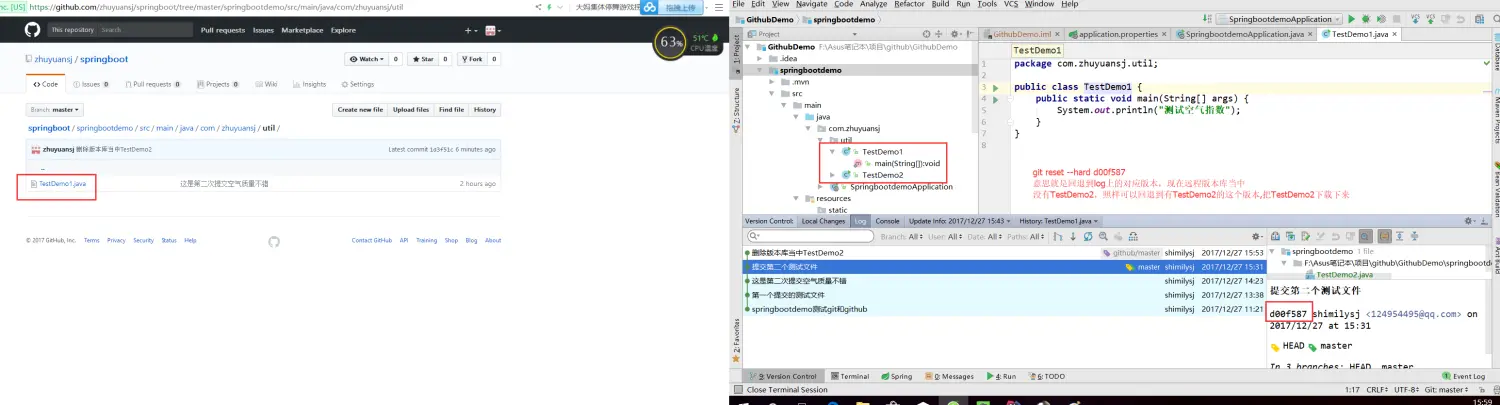Image resolution: width=1500 pixels, height=405 pixels.
Task: Click IntelliSort icon in log toolbar
Action: (x=1058, y=237)
